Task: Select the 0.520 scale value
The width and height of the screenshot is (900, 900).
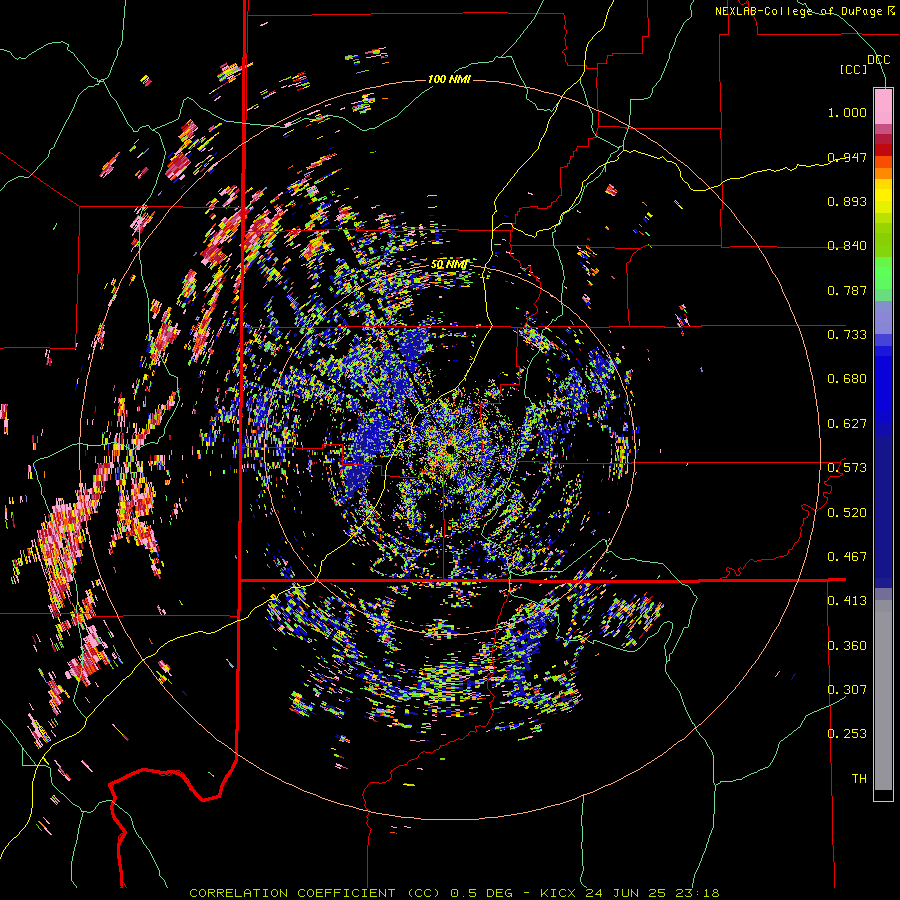Action: point(847,513)
